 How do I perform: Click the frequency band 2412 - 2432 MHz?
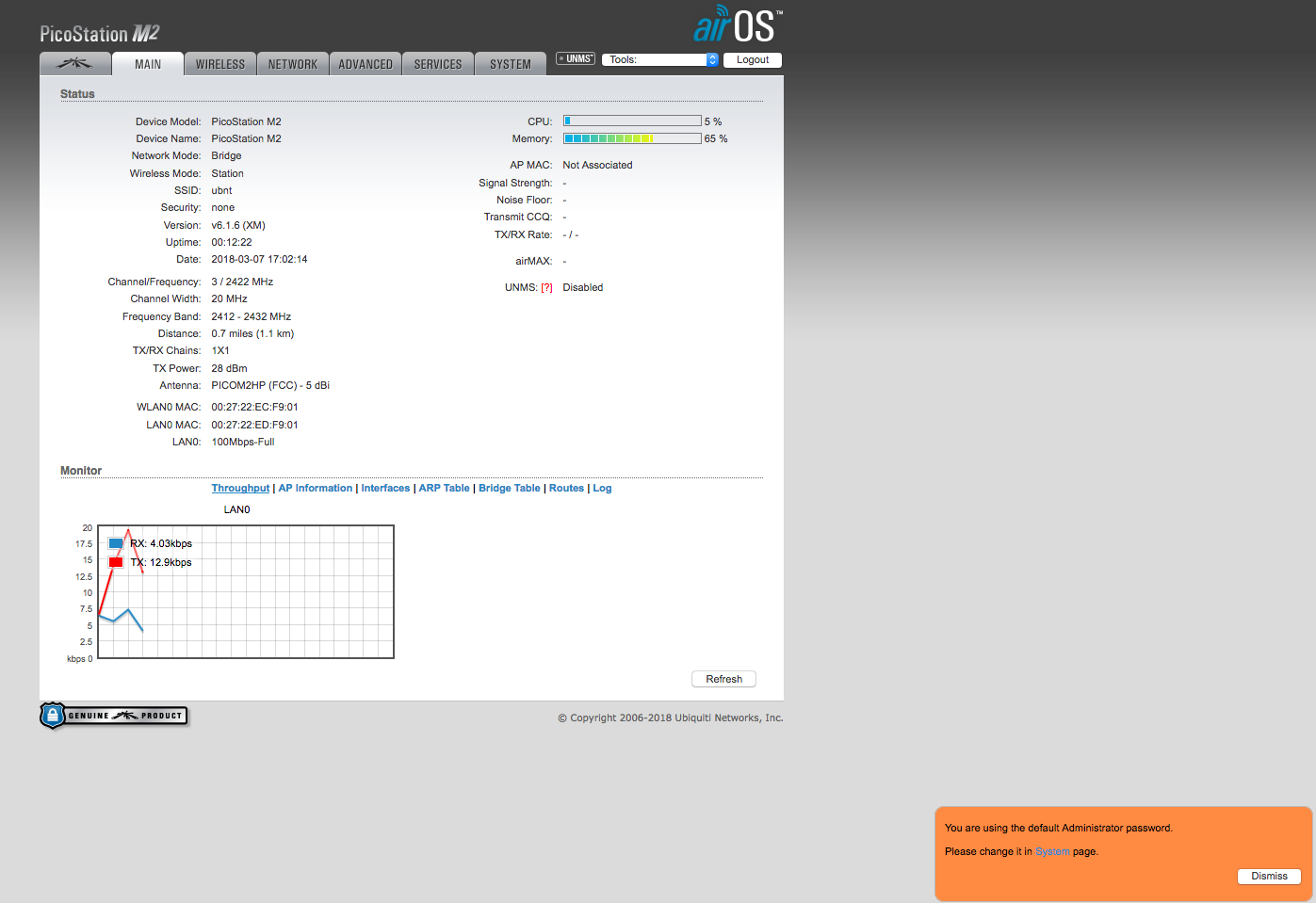[251, 316]
